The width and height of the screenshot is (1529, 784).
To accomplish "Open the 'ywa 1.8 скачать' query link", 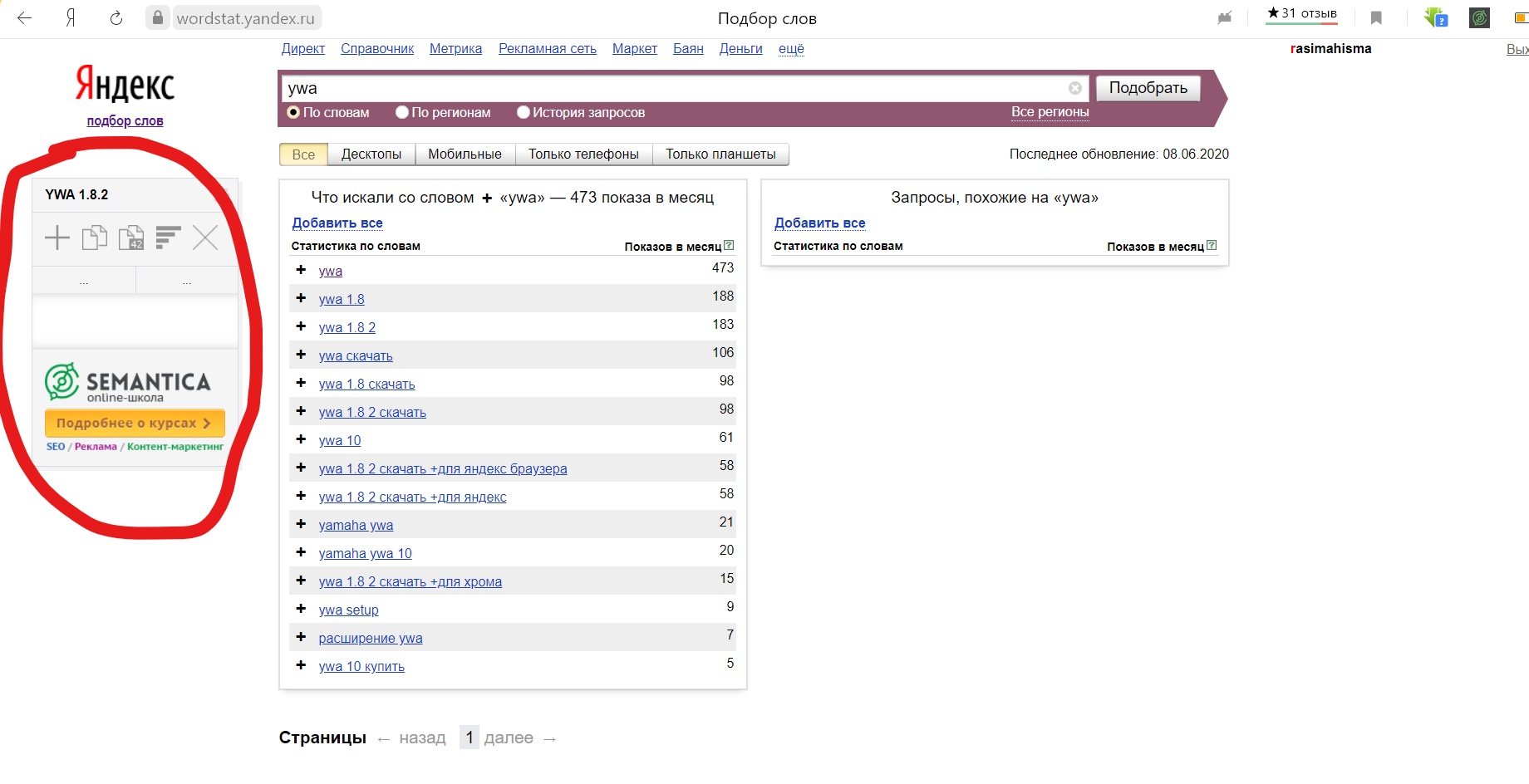I will (366, 384).
